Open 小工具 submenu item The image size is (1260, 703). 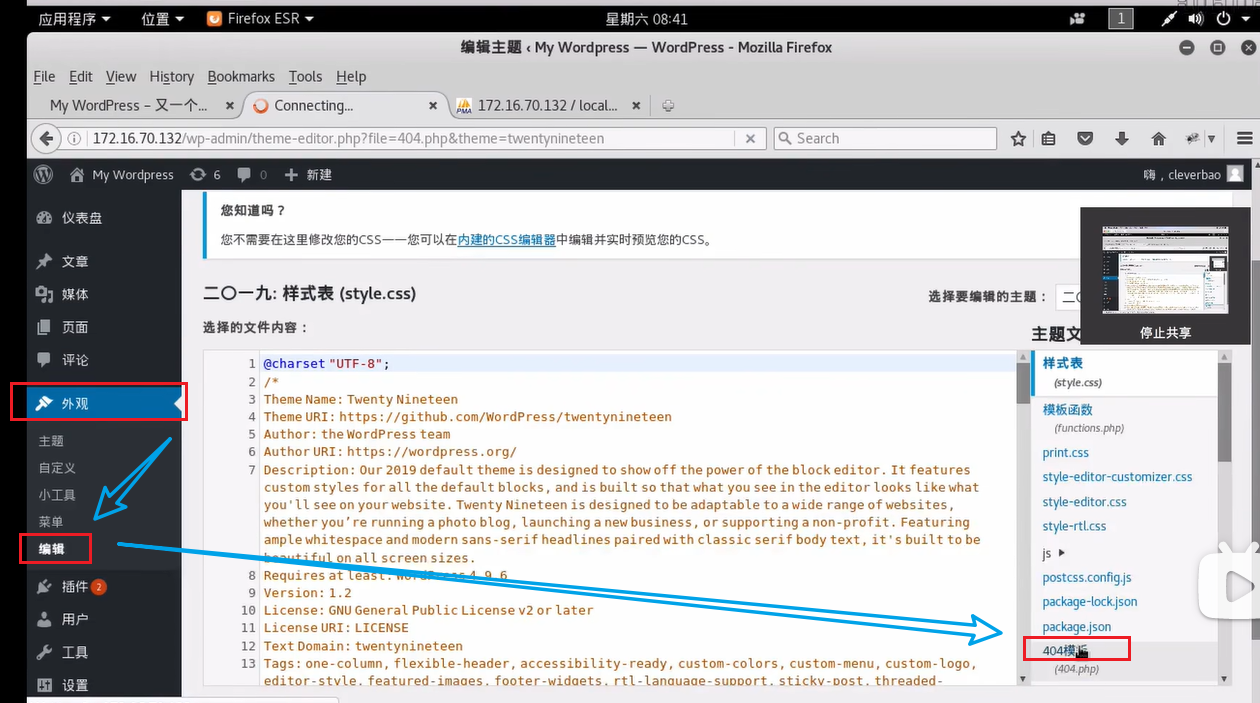(57, 495)
